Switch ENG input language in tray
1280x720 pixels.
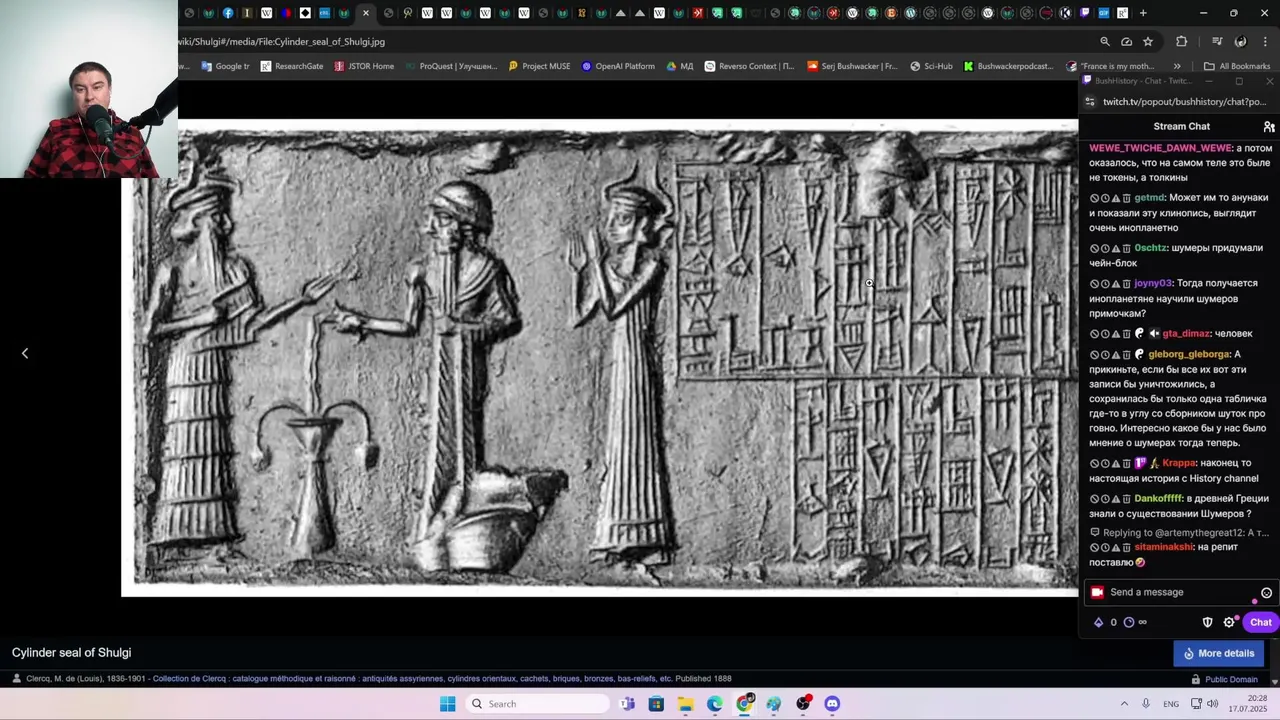tap(1171, 704)
